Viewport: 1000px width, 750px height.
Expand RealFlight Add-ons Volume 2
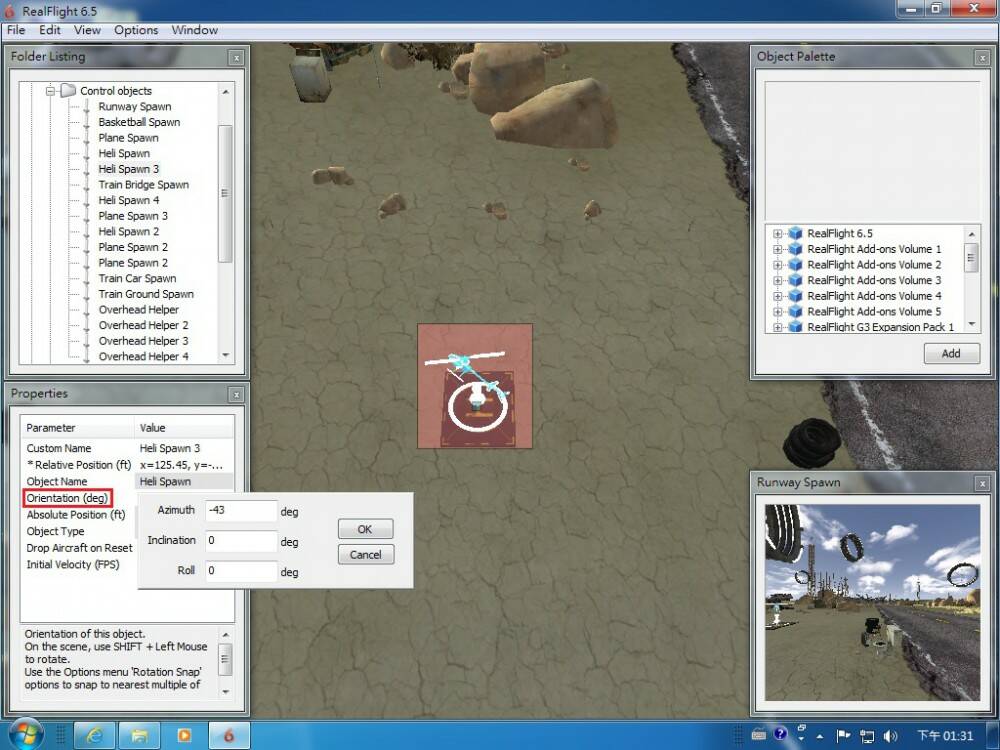[x=777, y=265]
